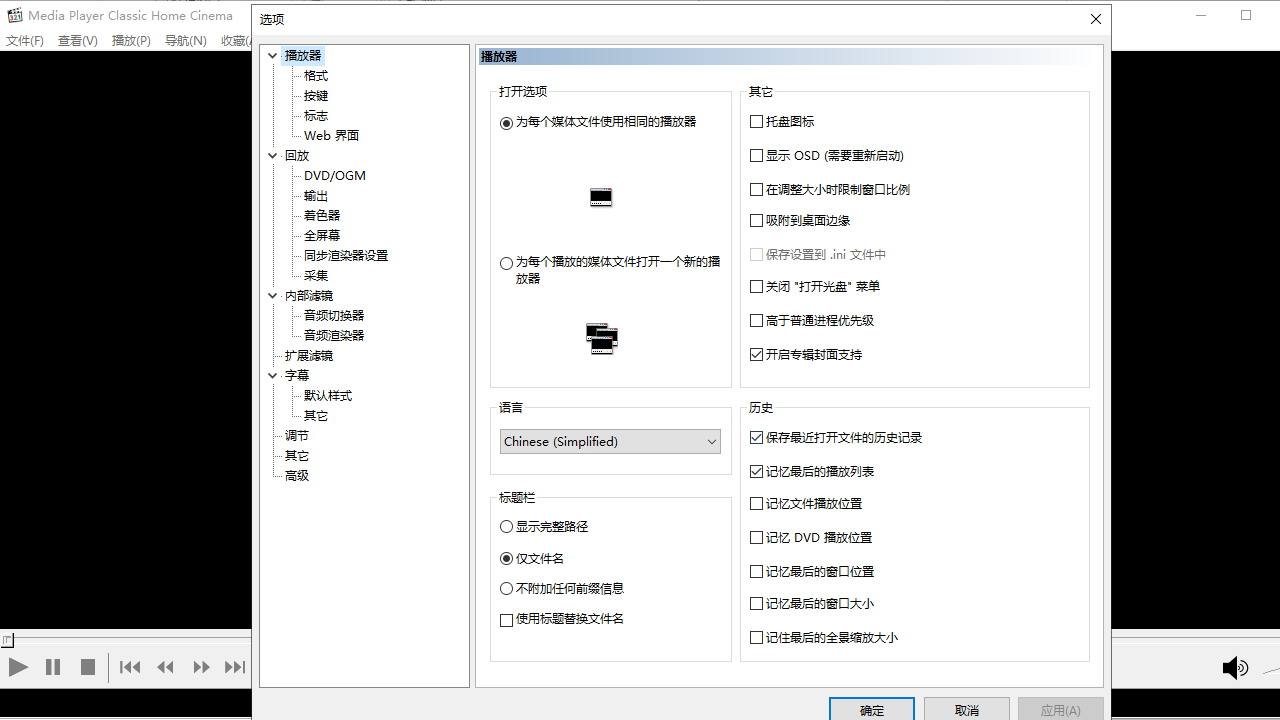Disable 记忆最后的播放列表
The image size is (1280, 720).
click(x=756, y=470)
